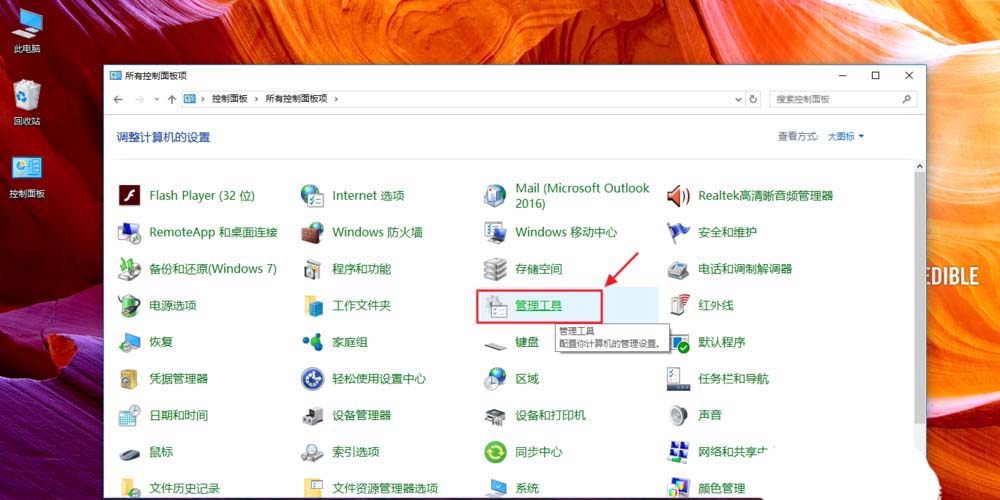The image size is (1000, 500).
Task: Open the 索引选项 icon
Action: click(x=312, y=453)
